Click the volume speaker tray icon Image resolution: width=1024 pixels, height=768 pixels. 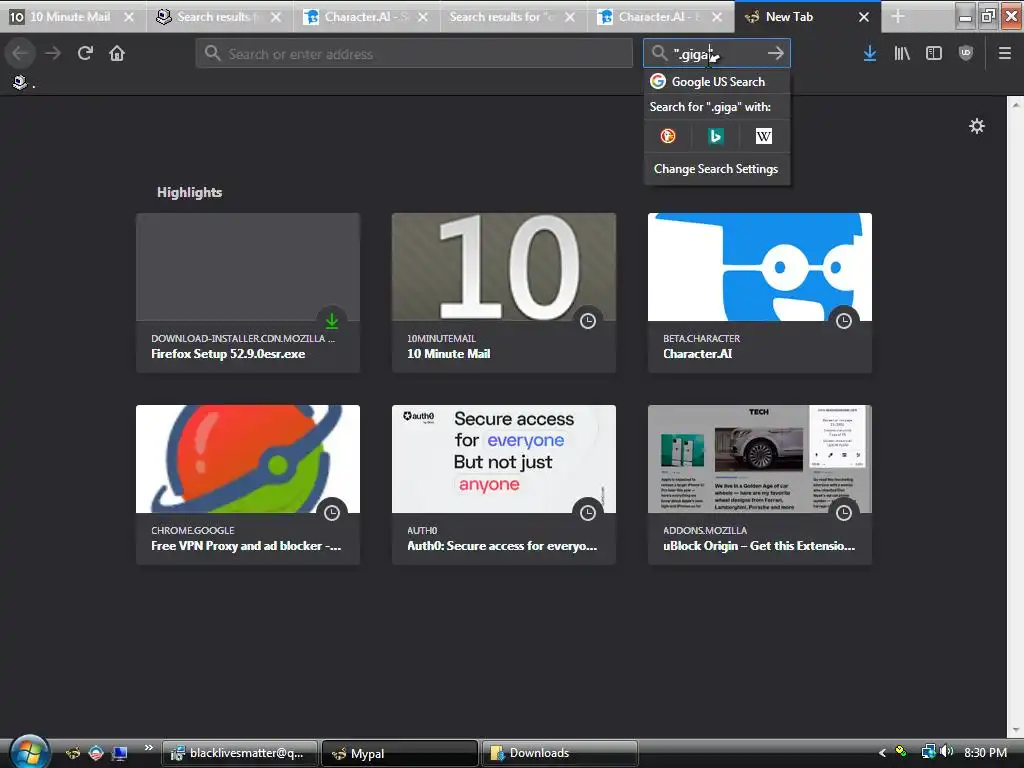[947, 752]
